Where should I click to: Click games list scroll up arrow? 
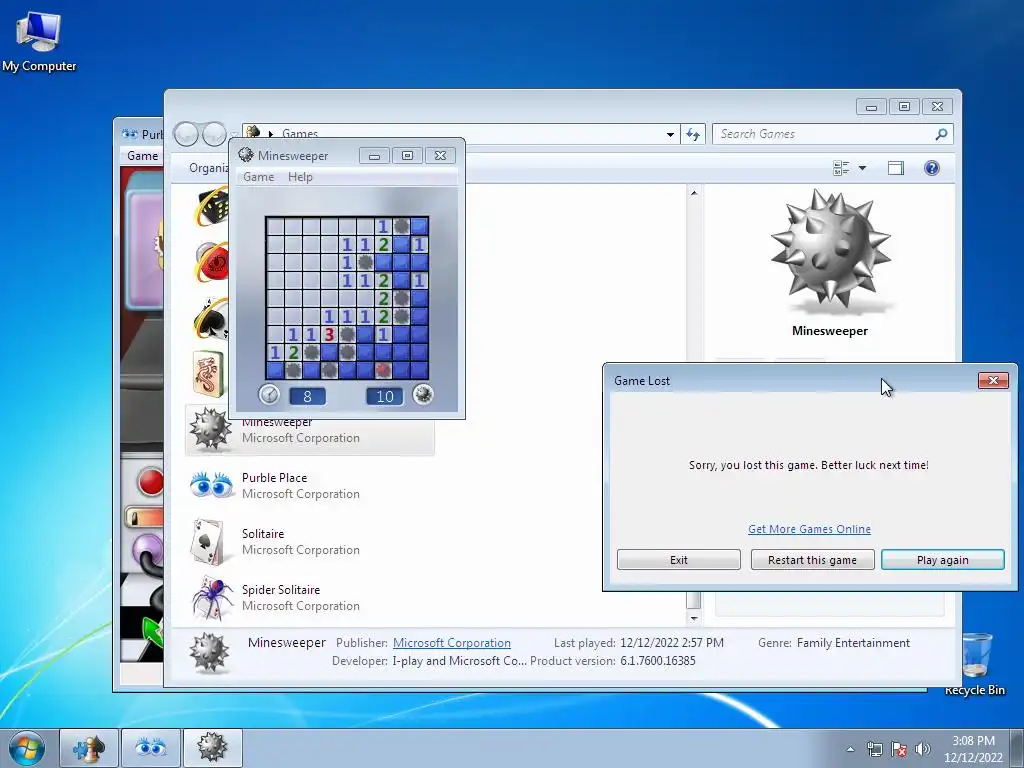coord(694,193)
